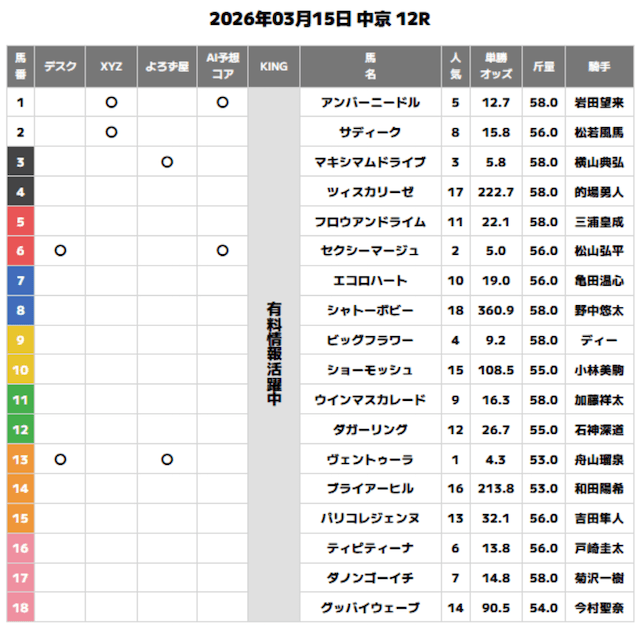Click the AI予想コア circle mark for horse 1
The height and width of the screenshot is (630, 640).
coord(222,102)
